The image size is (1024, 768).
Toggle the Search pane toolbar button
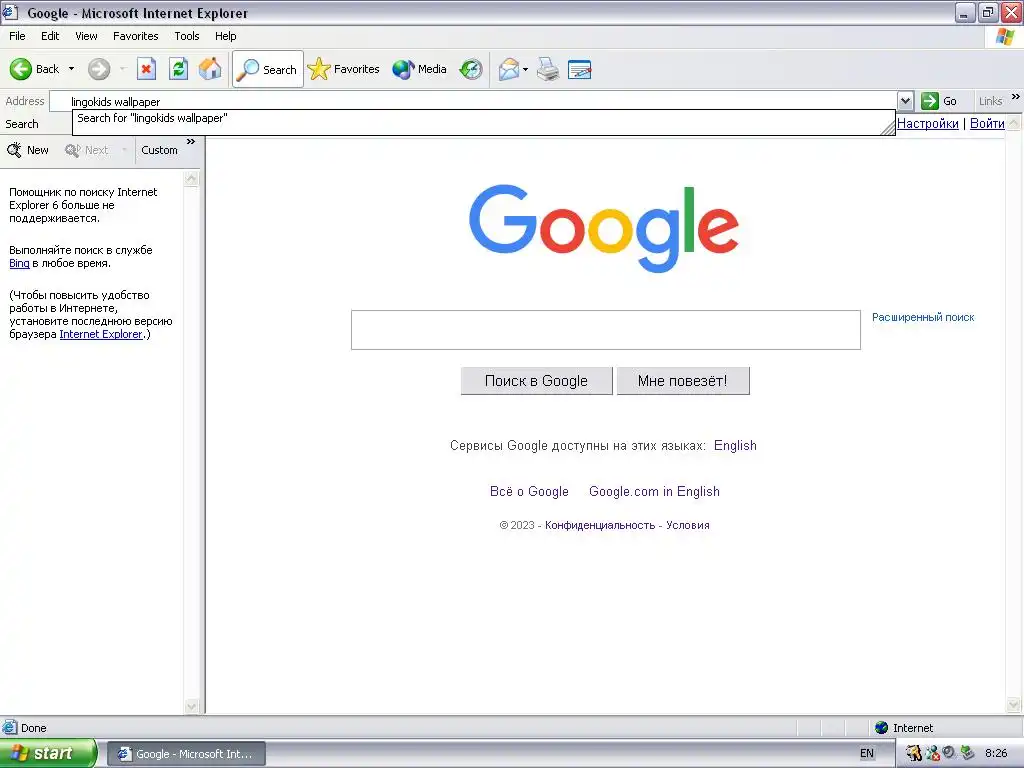(x=268, y=69)
